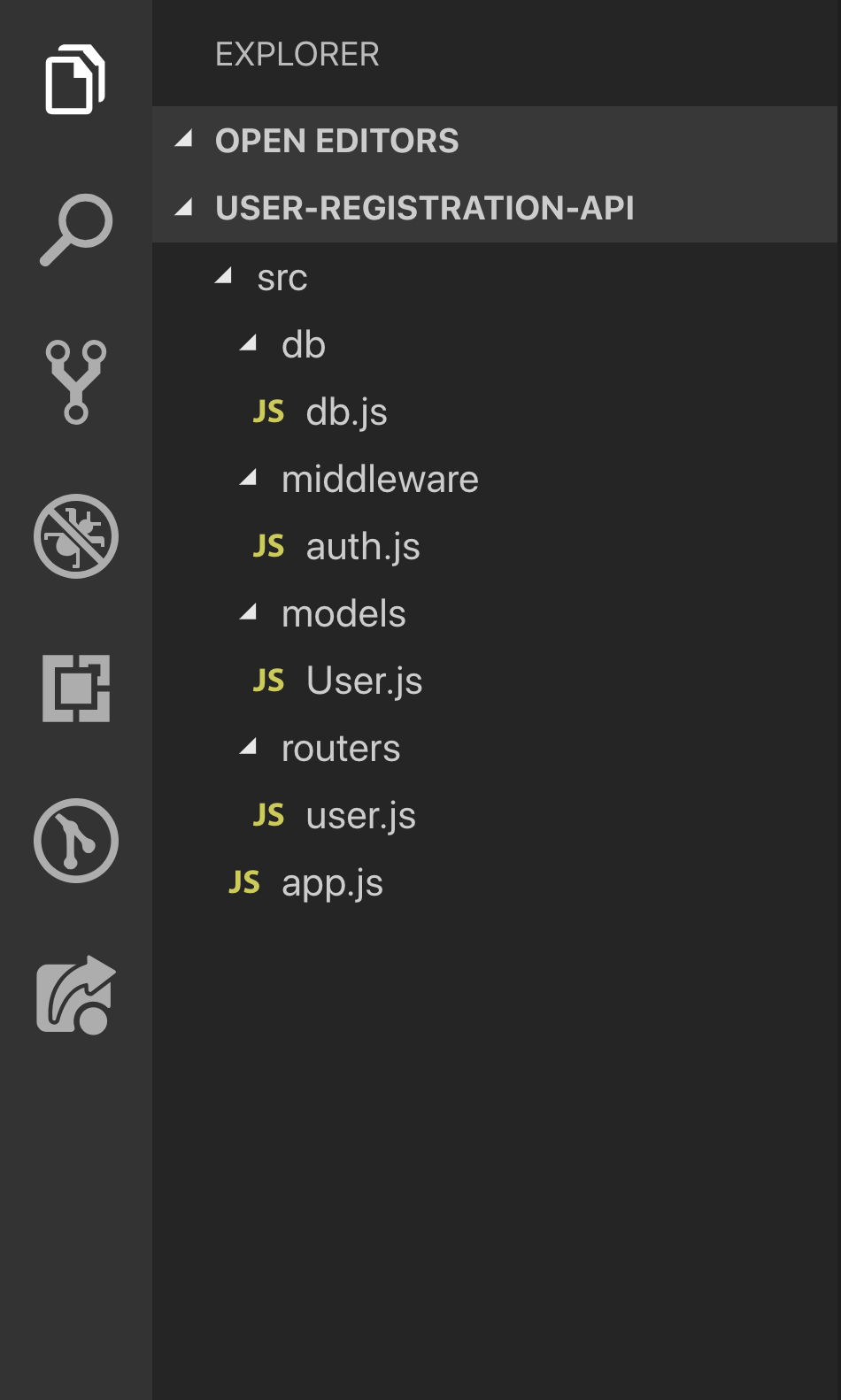
Task: Collapse the db folder arrow
Action: (x=249, y=344)
